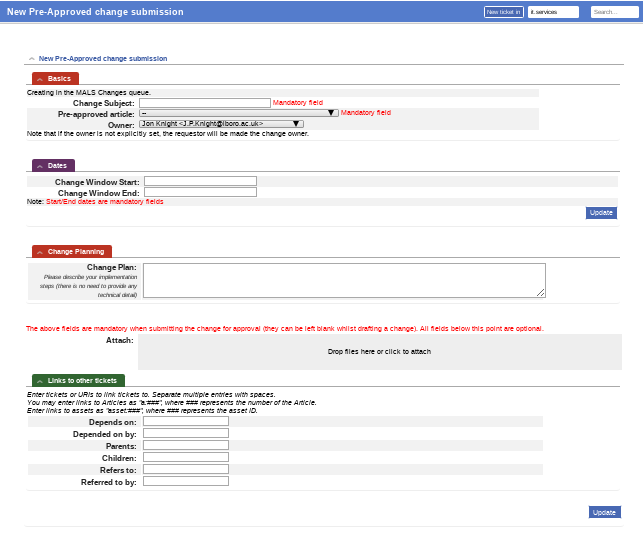Click the New ticket in button
Screen dimensions: 643x543
504,12
